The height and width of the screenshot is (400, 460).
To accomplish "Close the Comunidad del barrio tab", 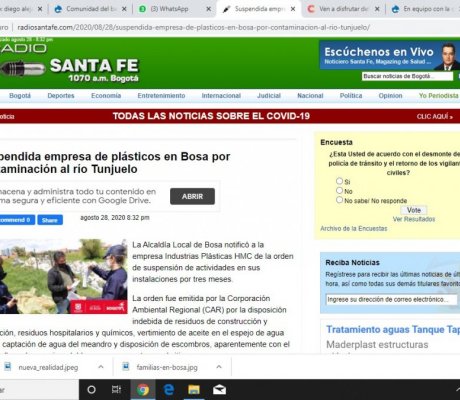I will pos(124,9).
